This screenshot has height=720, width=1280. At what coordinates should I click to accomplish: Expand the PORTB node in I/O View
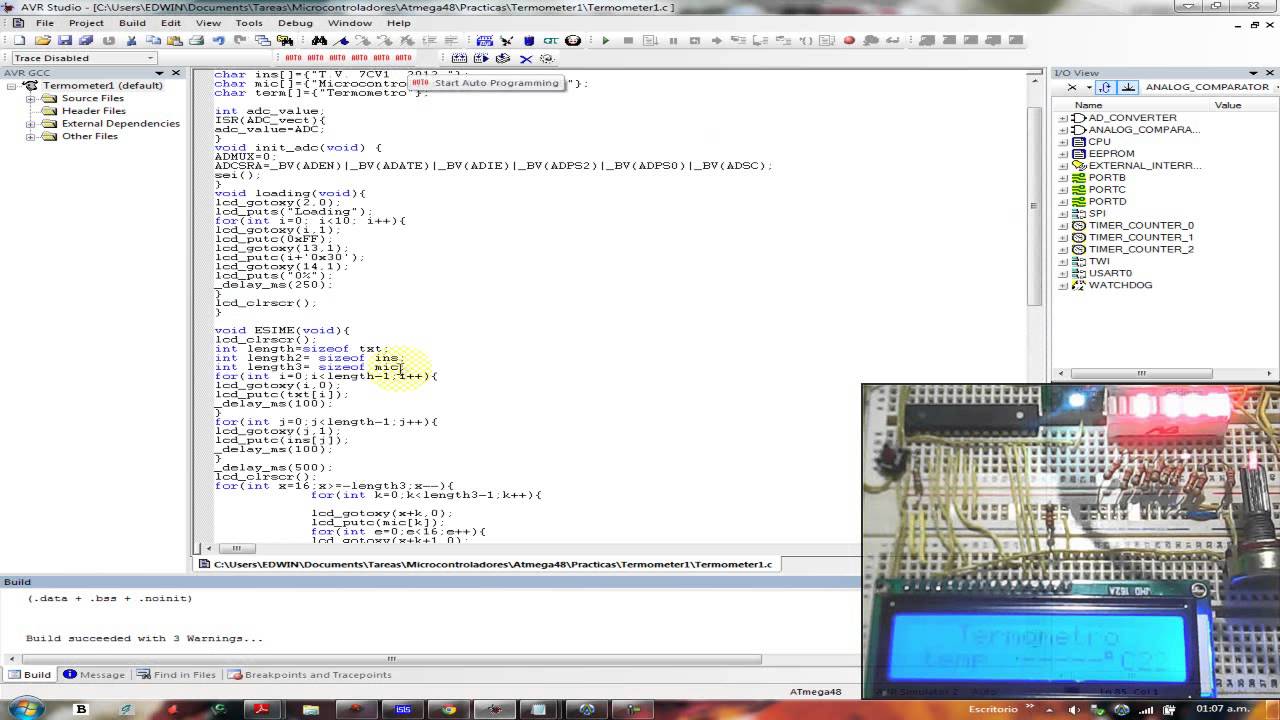(1063, 178)
